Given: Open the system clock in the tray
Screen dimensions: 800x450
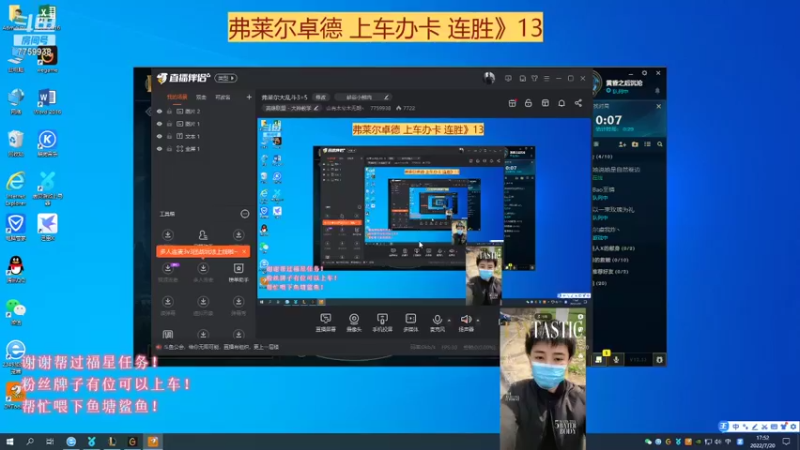Looking at the screenshot, I should [x=763, y=441].
